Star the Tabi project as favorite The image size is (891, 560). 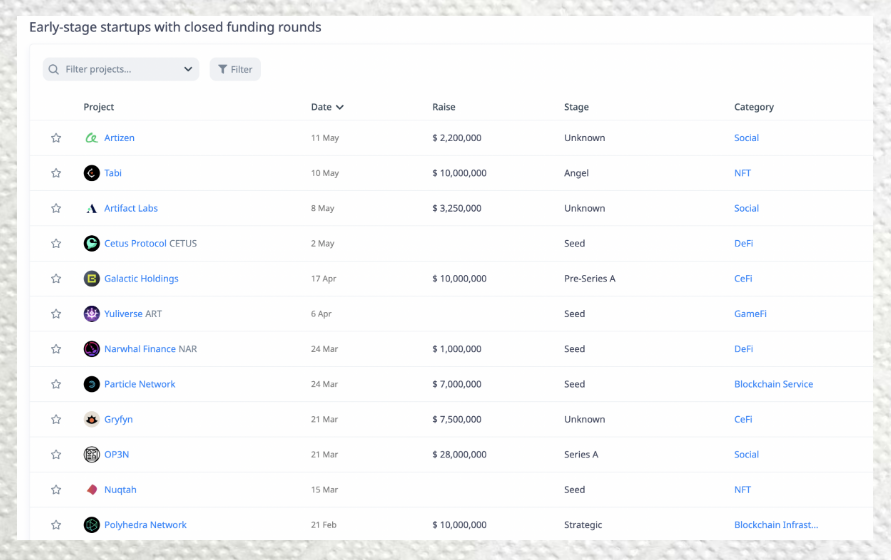[x=56, y=173]
